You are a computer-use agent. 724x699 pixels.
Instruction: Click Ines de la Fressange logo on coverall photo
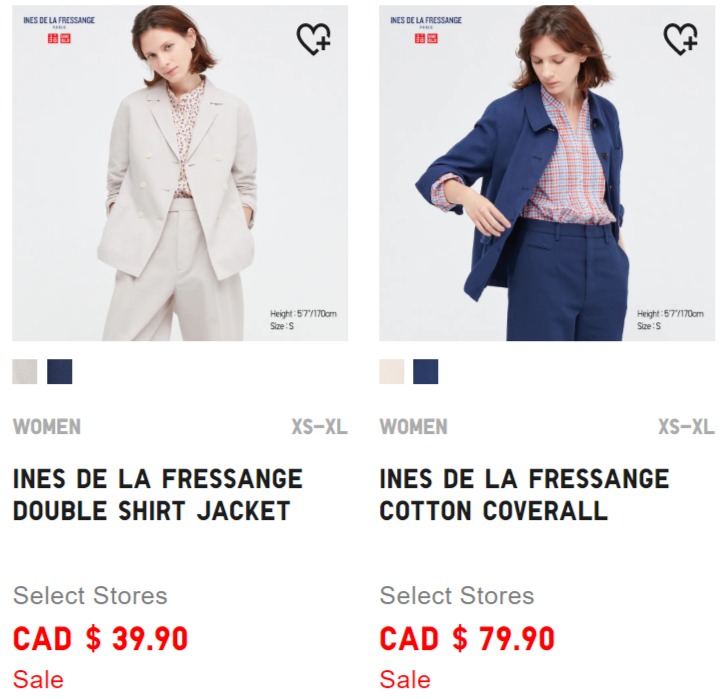426,22
